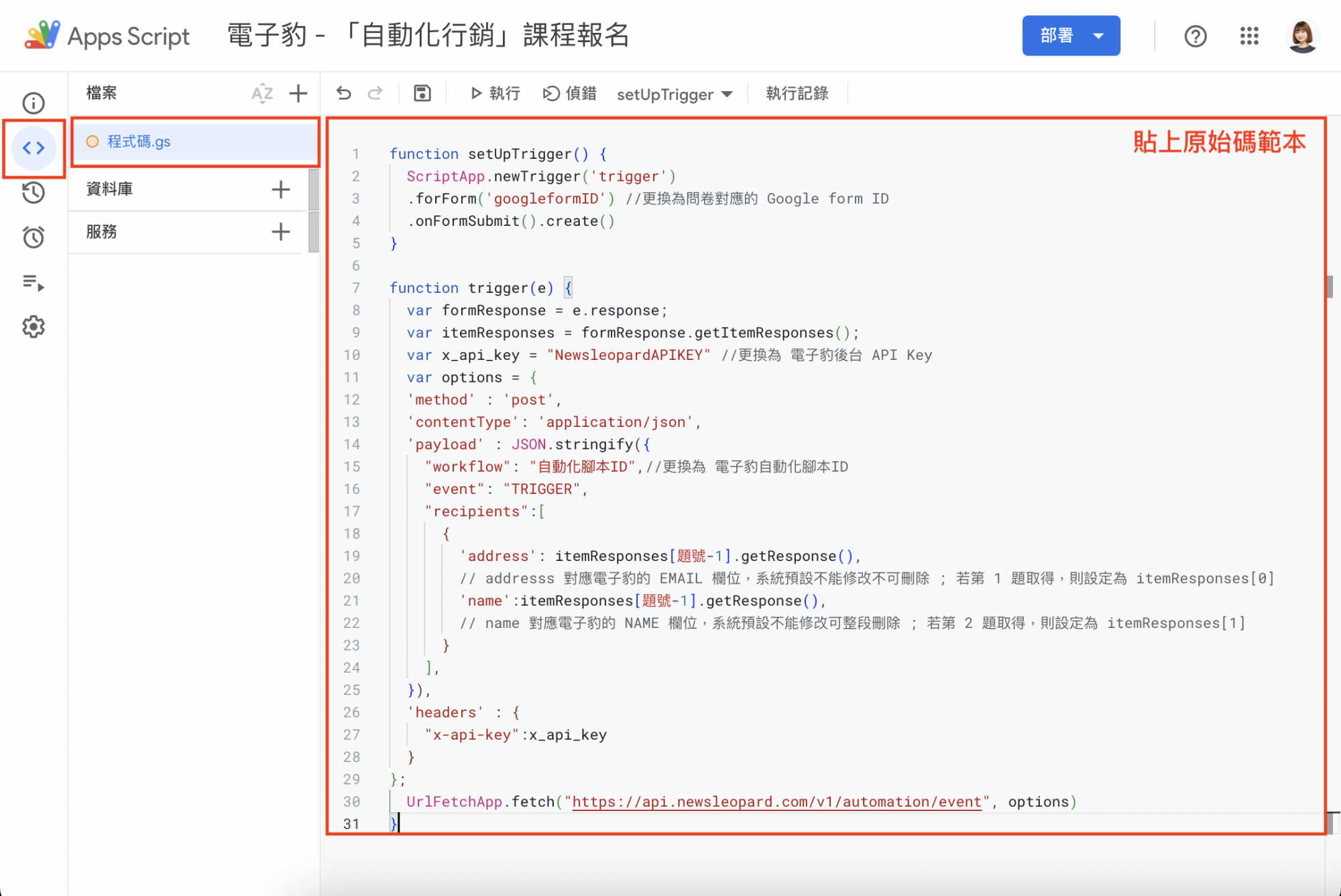The width and height of the screenshot is (1341, 896).
Task: Open the help question mark icon
Action: pos(1196,36)
